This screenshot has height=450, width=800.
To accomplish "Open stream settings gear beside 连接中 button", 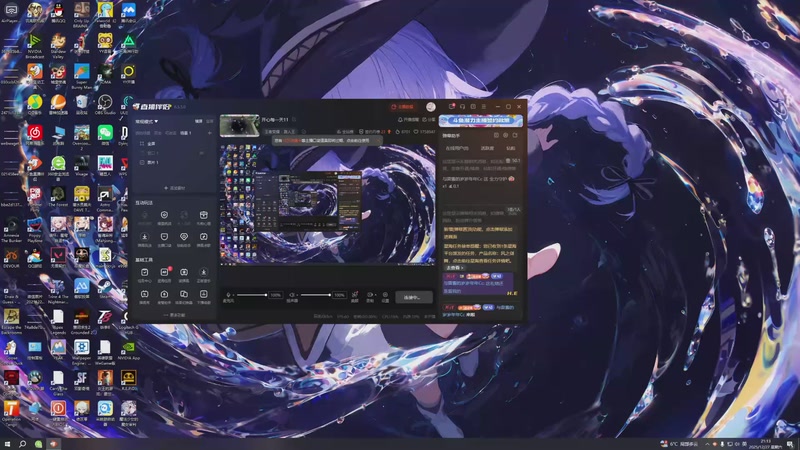I will tap(385, 296).
